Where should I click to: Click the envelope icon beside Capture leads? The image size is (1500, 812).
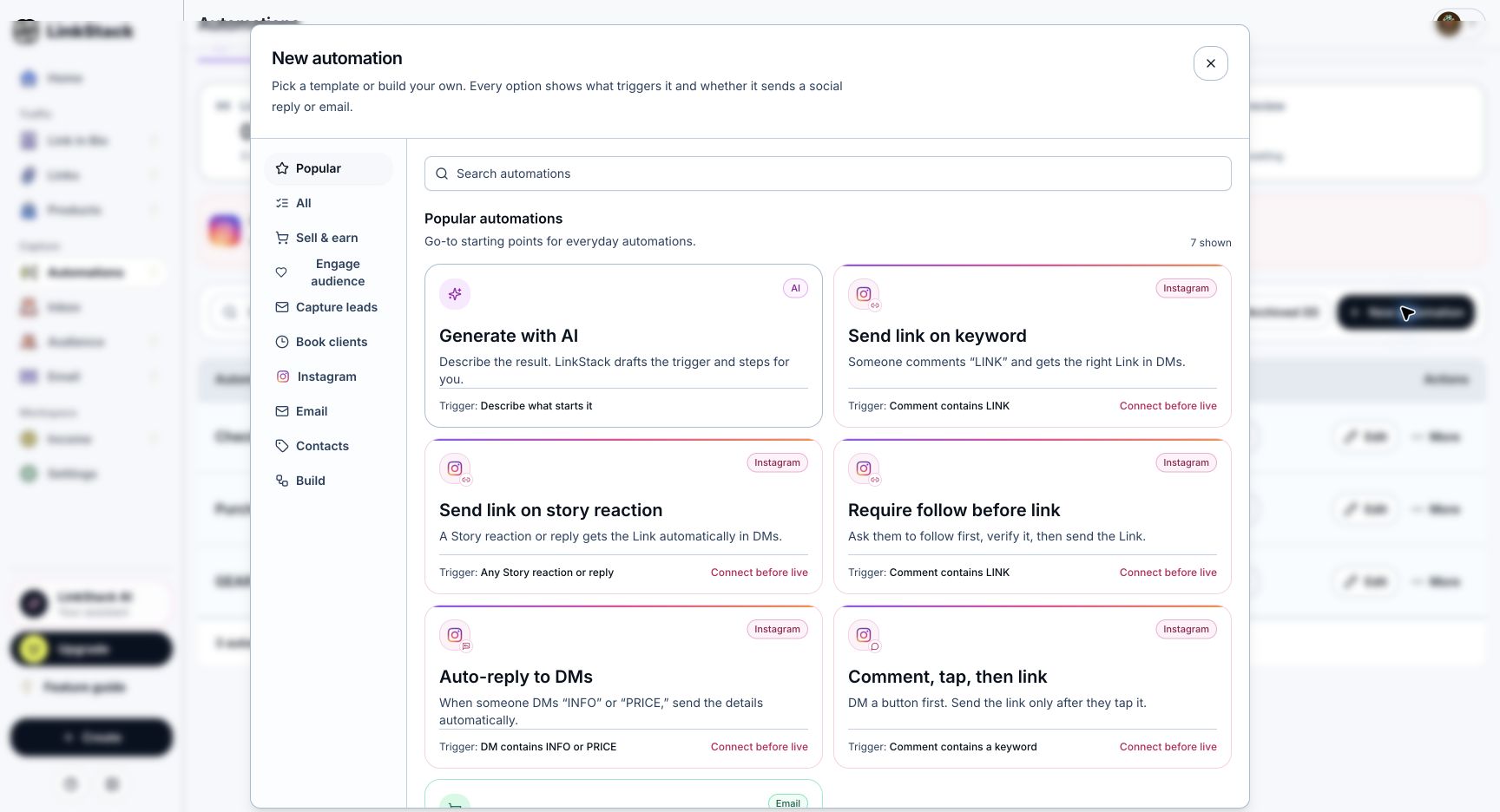pyautogui.click(x=282, y=307)
